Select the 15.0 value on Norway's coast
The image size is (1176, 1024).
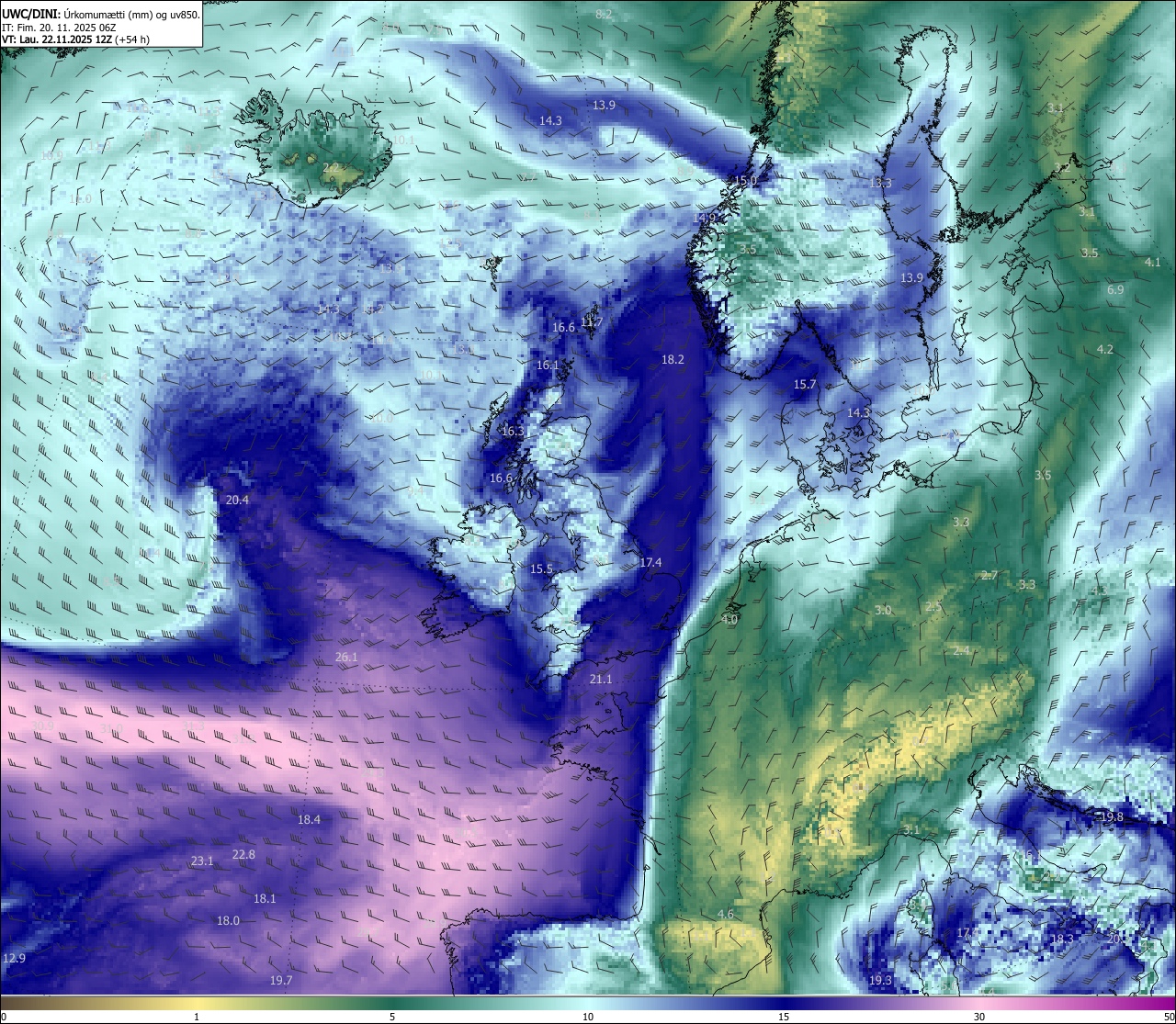tap(746, 181)
